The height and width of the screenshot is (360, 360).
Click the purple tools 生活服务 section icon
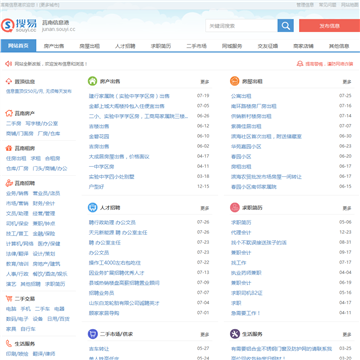pyautogui.click(x=235, y=334)
